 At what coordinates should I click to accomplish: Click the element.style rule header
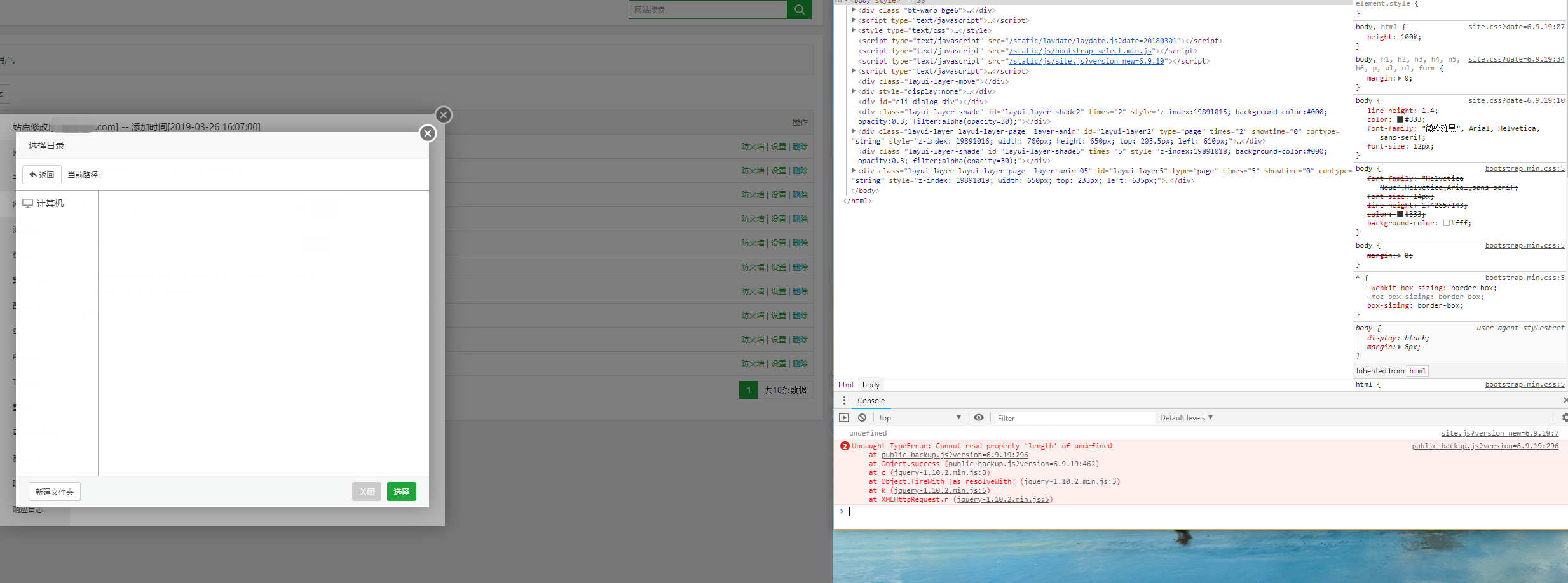(1386, 4)
